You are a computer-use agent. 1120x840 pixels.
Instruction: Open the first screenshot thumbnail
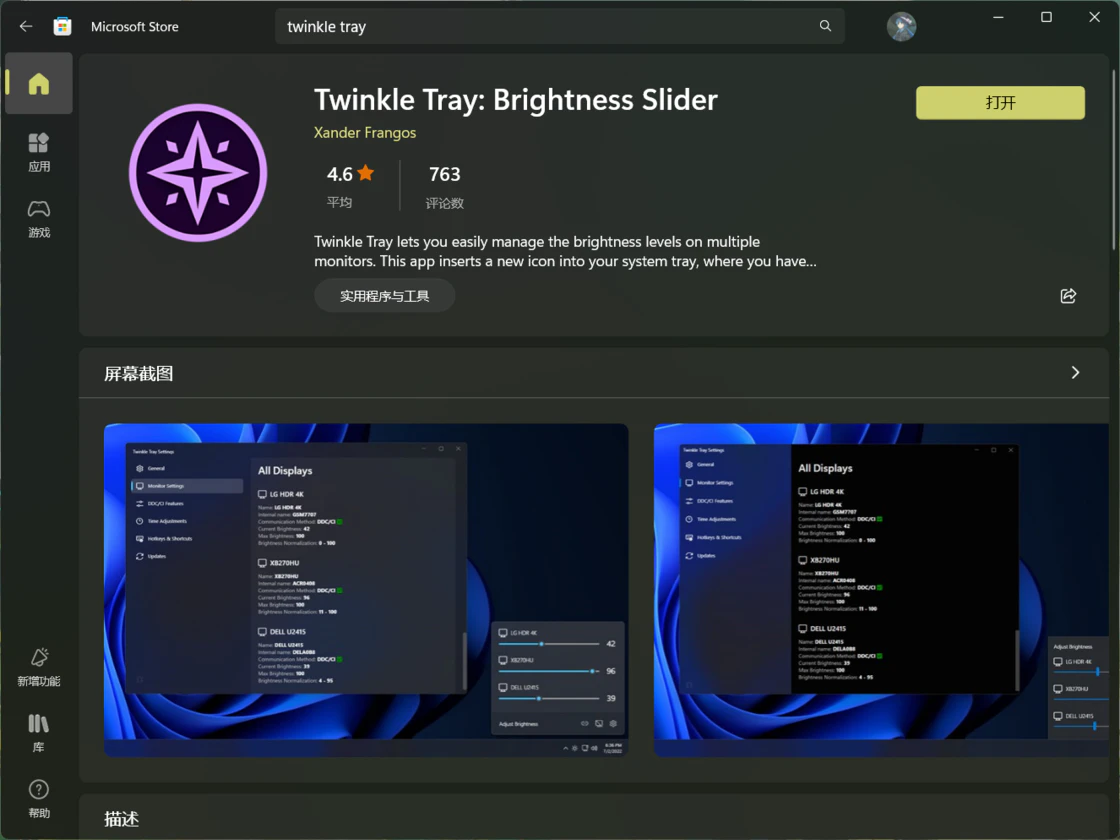coord(366,590)
